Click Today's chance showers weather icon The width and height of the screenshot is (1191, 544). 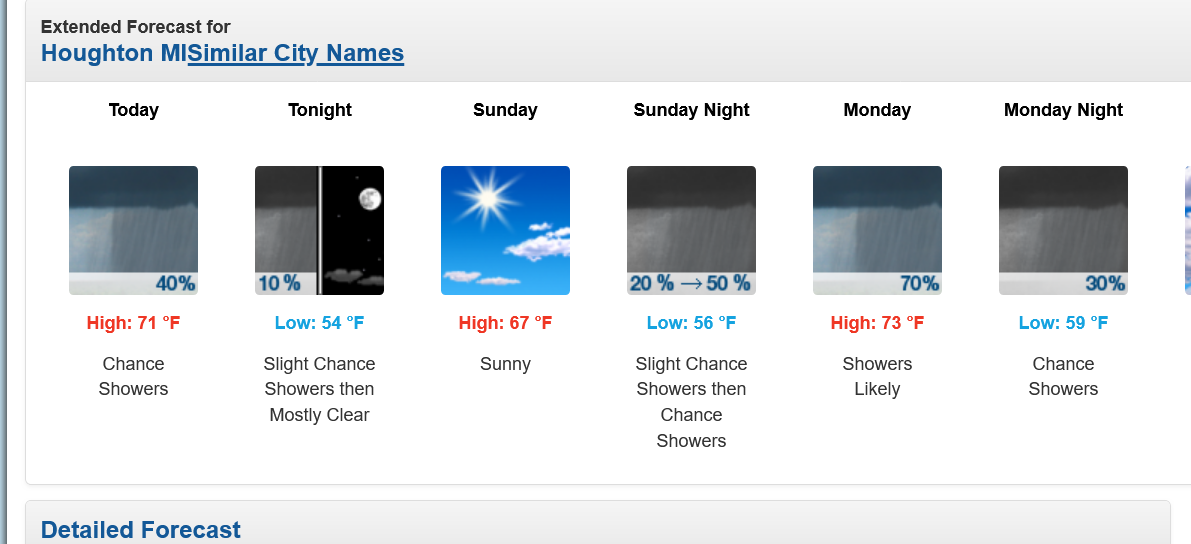pyautogui.click(x=133, y=230)
